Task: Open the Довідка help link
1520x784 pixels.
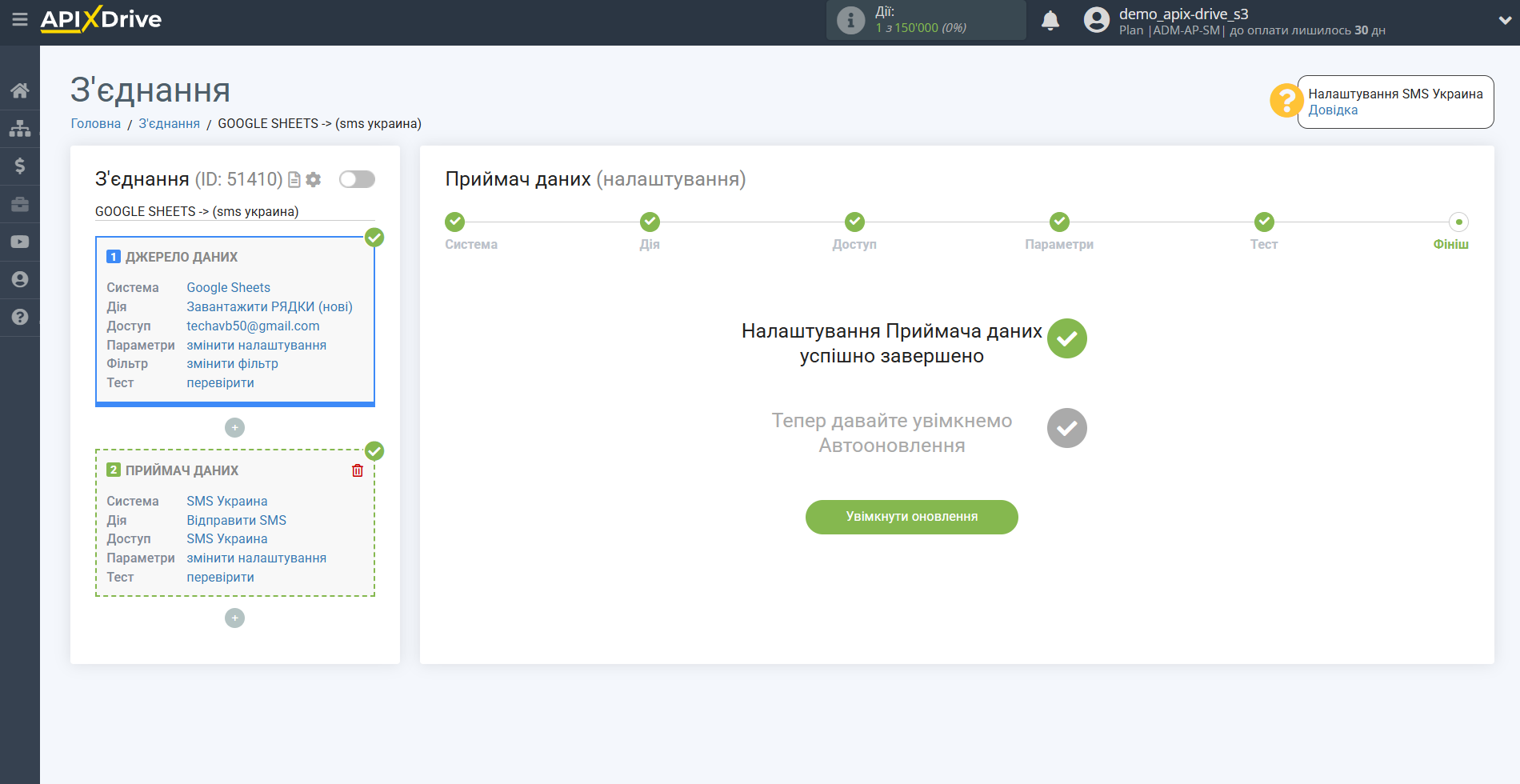Action: tap(1333, 110)
